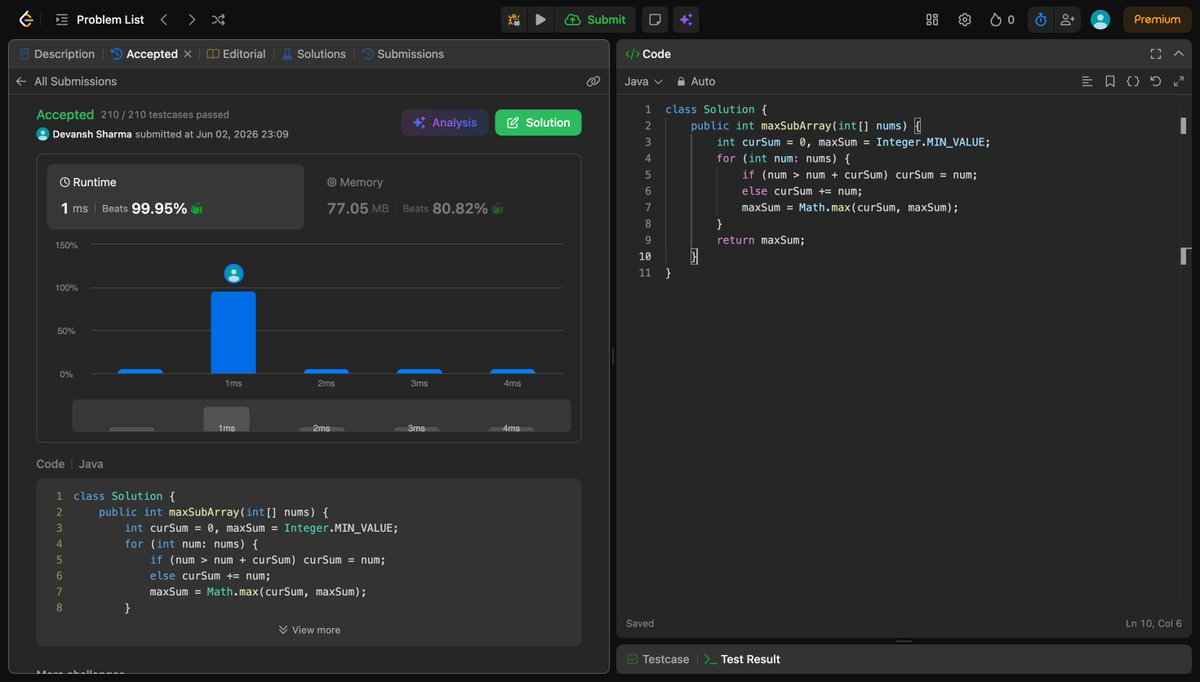Open the Java language dropdown
Screen dimensions: 1200x682
tap(644, 81)
